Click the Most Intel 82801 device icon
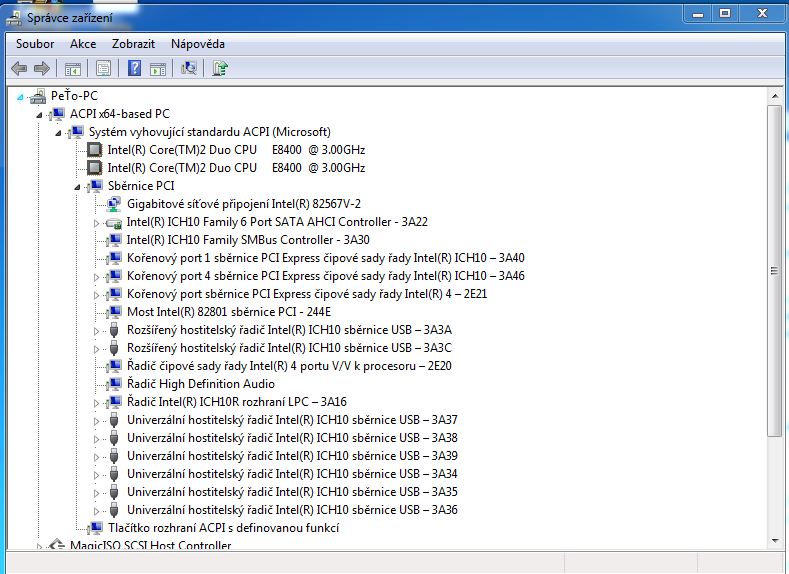 [x=114, y=312]
